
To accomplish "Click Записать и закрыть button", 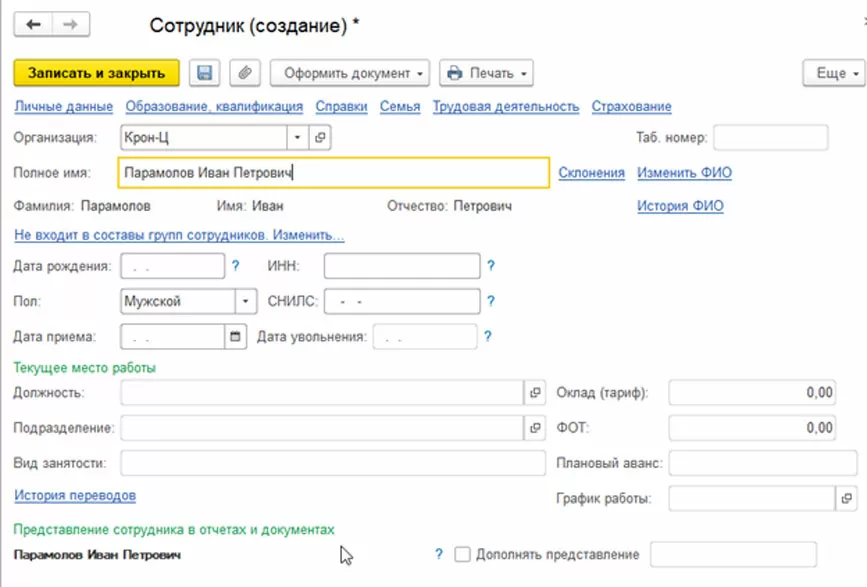I will pos(96,73).
